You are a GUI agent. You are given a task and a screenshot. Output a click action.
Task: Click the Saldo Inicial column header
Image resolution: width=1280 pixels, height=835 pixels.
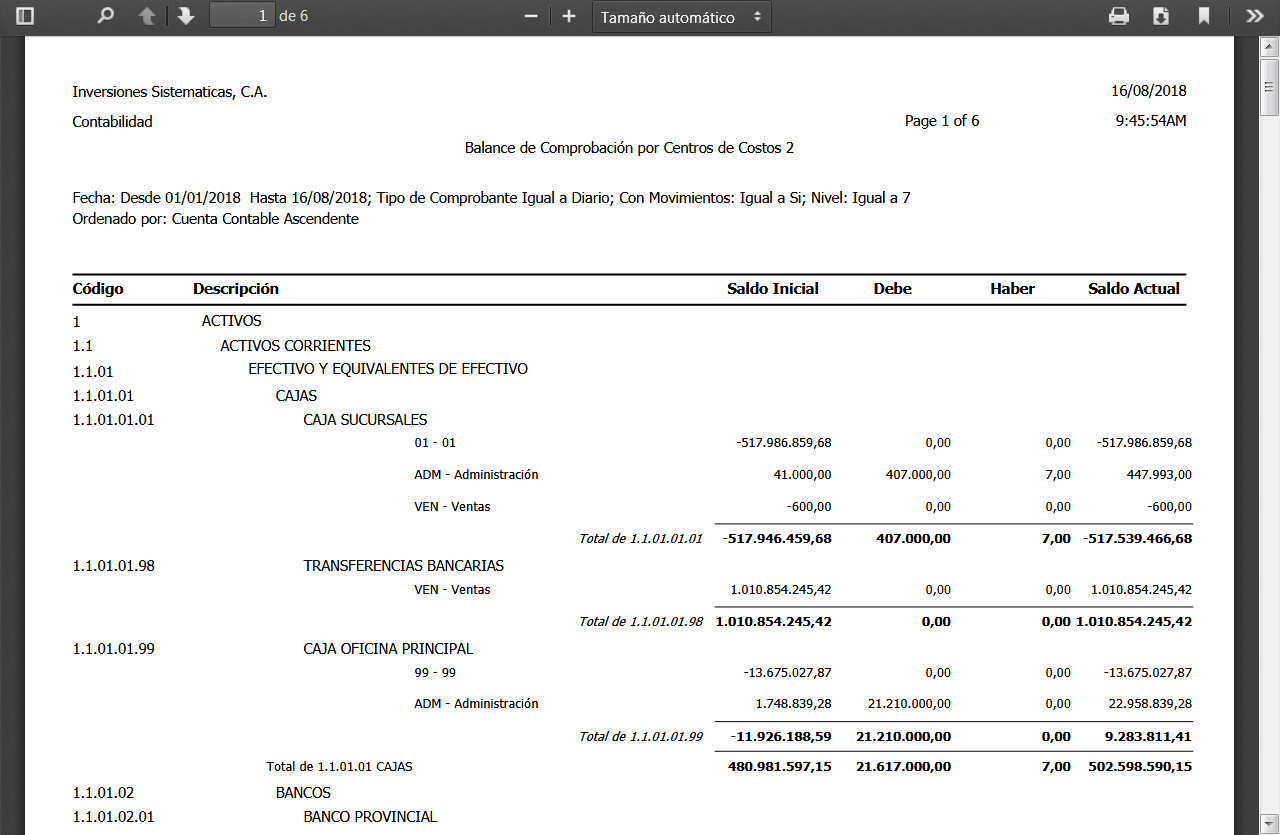pos(772,289)
